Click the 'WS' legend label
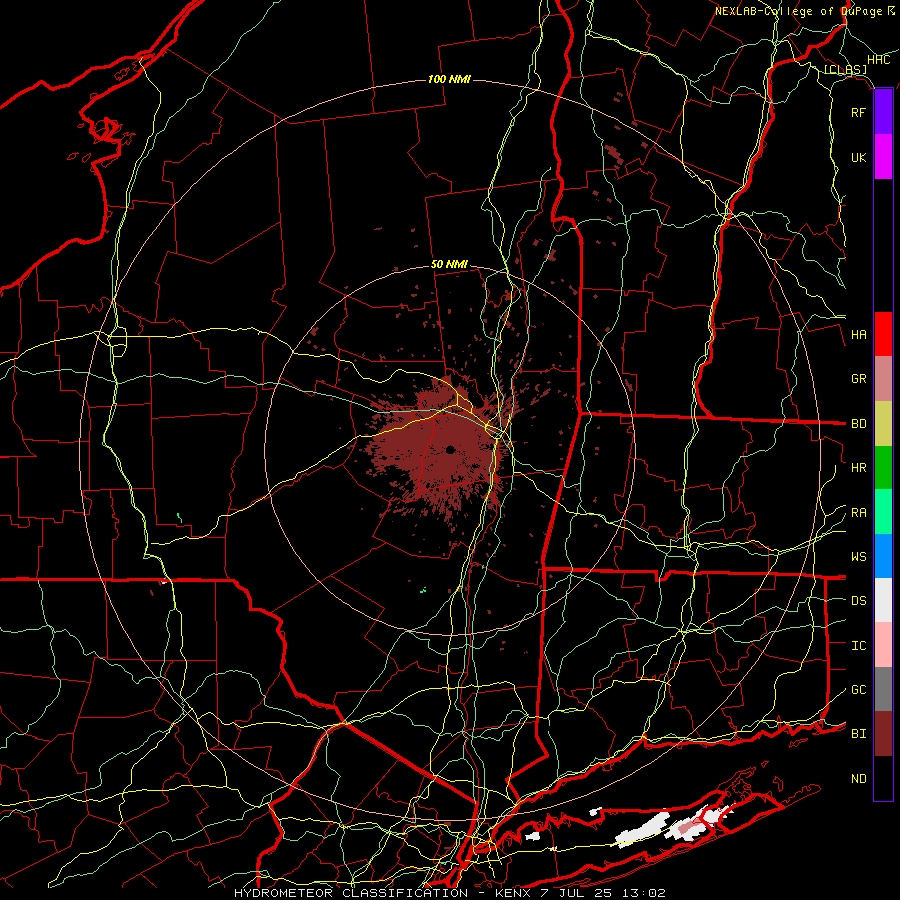This screenshot has height=900, width=900. (859, 557)
